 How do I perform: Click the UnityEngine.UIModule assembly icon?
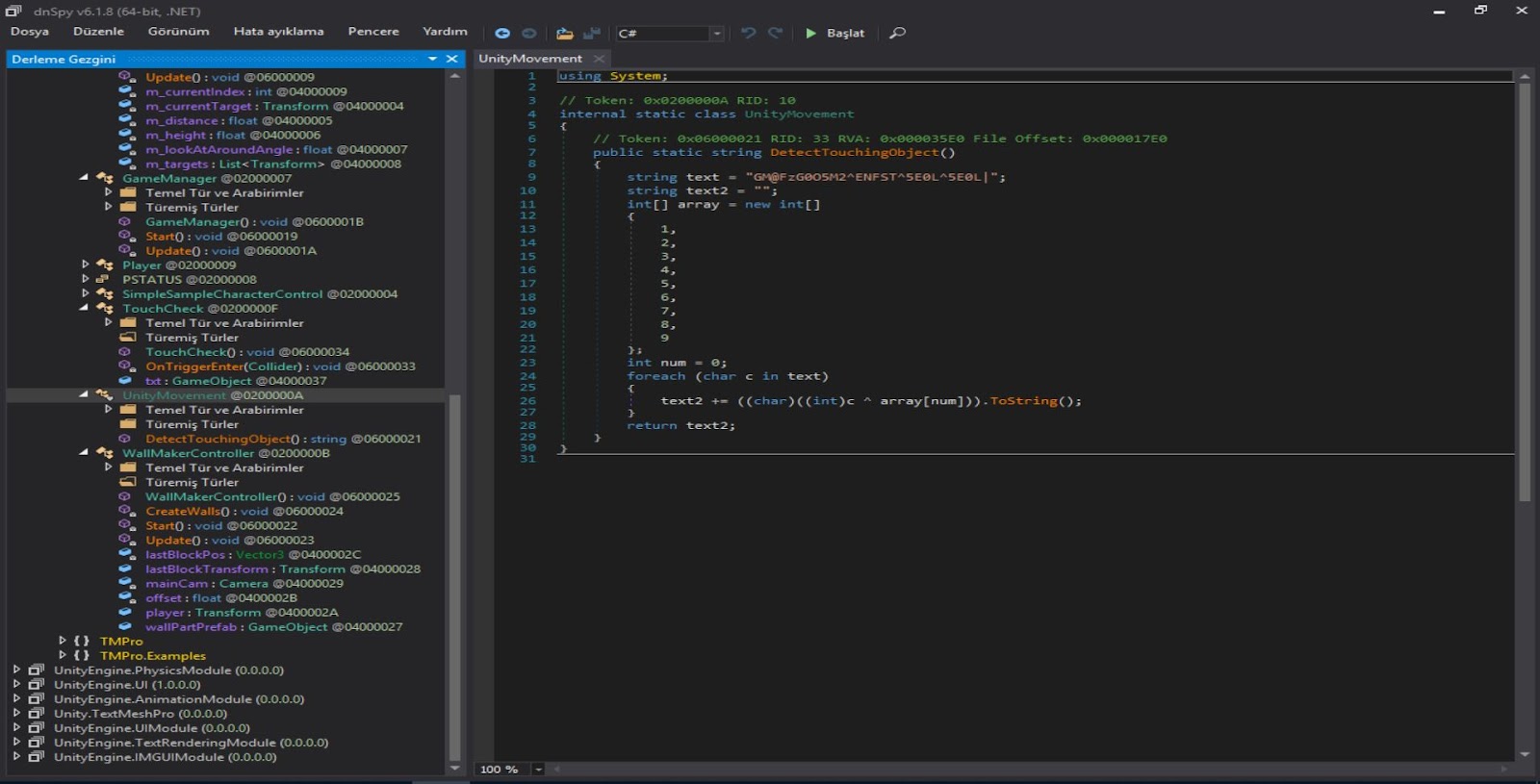[x=37, y=727]
